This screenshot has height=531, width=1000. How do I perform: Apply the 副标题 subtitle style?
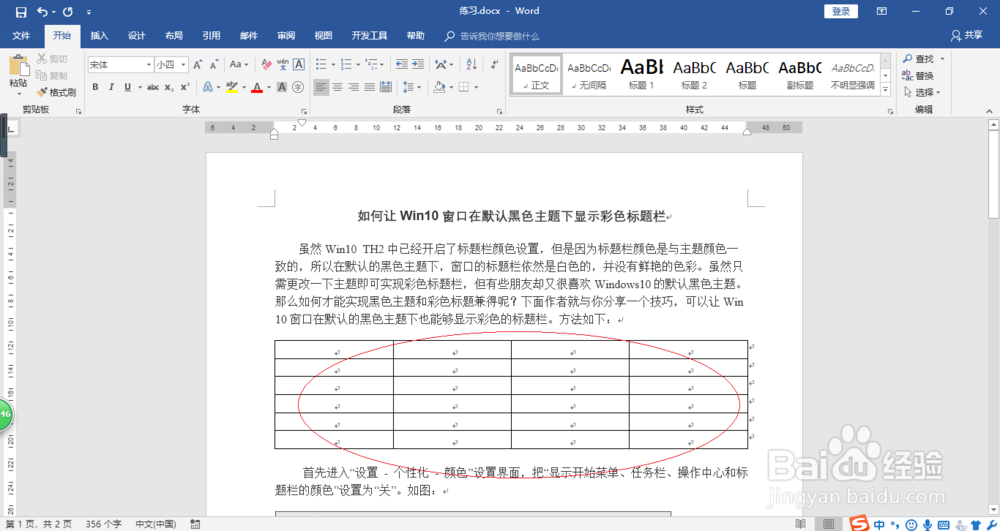tap(800, 75)
